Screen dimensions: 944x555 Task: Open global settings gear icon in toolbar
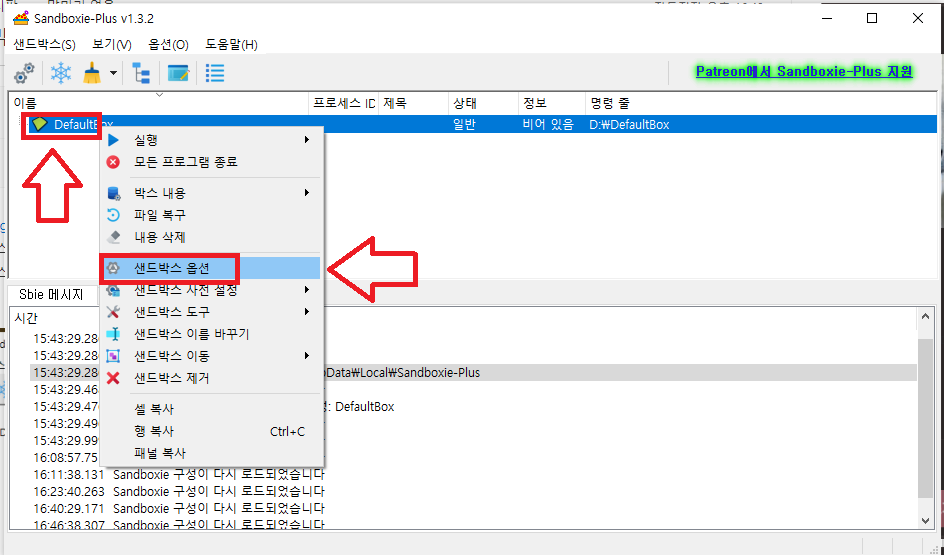pos(24,73)
